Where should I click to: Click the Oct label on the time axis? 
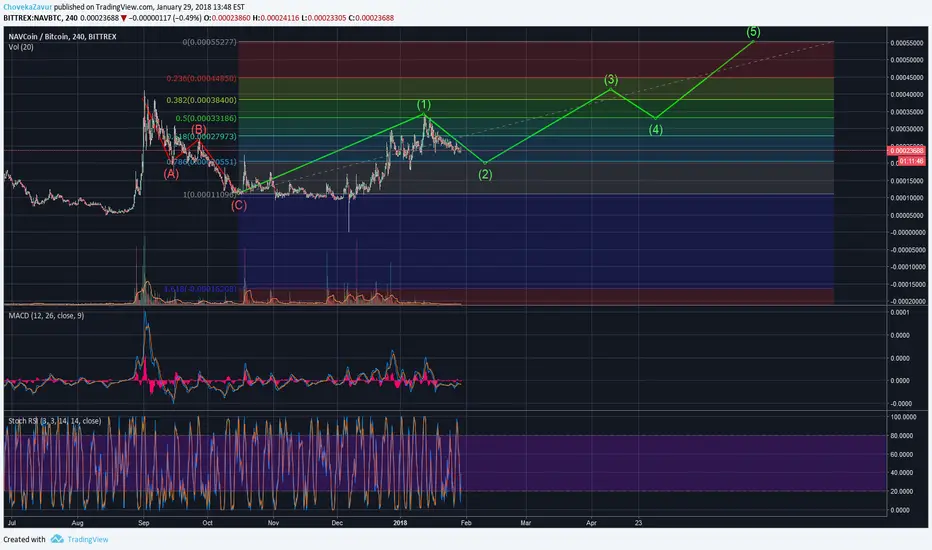[x=207, y=523]
